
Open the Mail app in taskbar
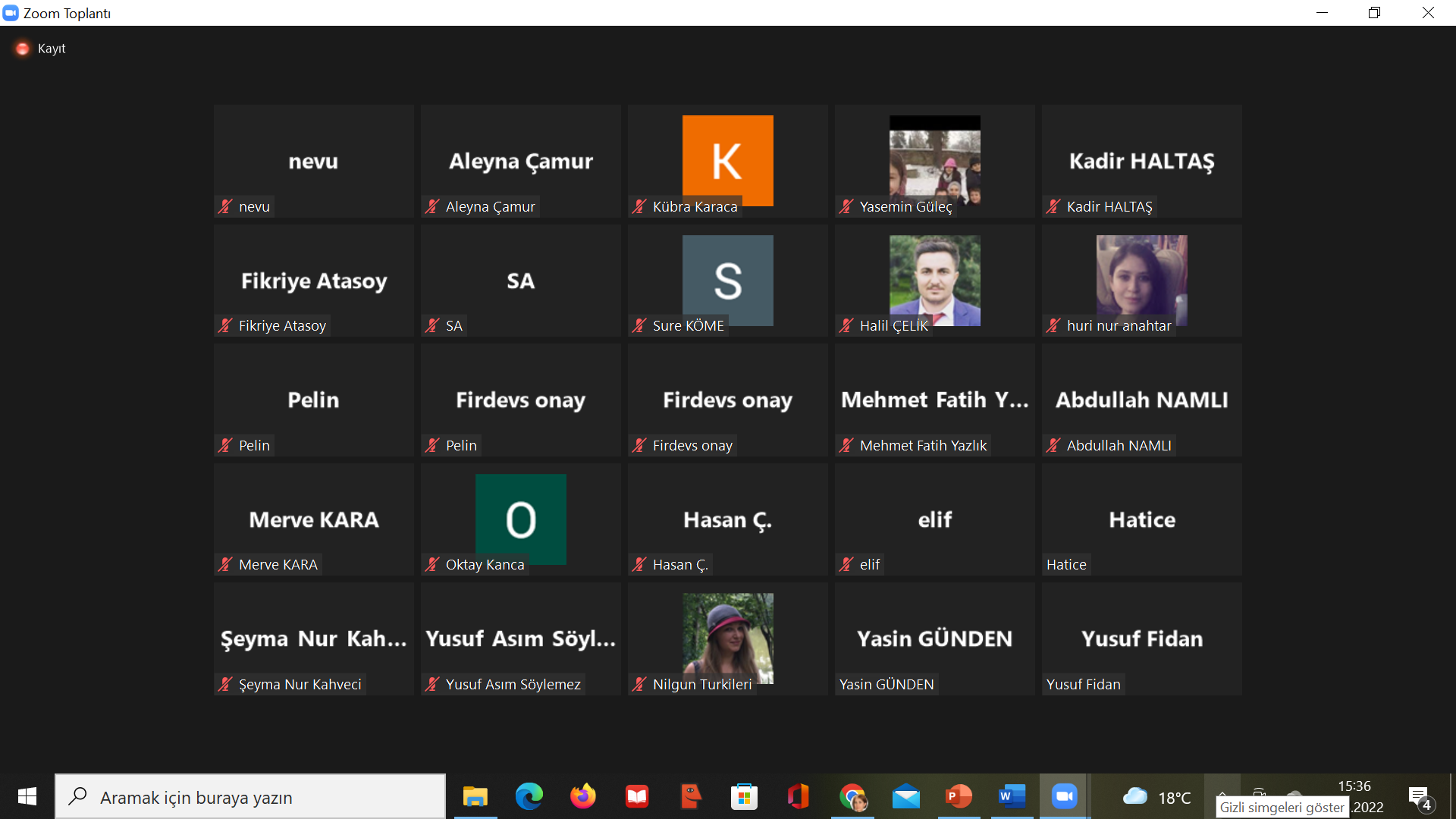click(905, 796)
